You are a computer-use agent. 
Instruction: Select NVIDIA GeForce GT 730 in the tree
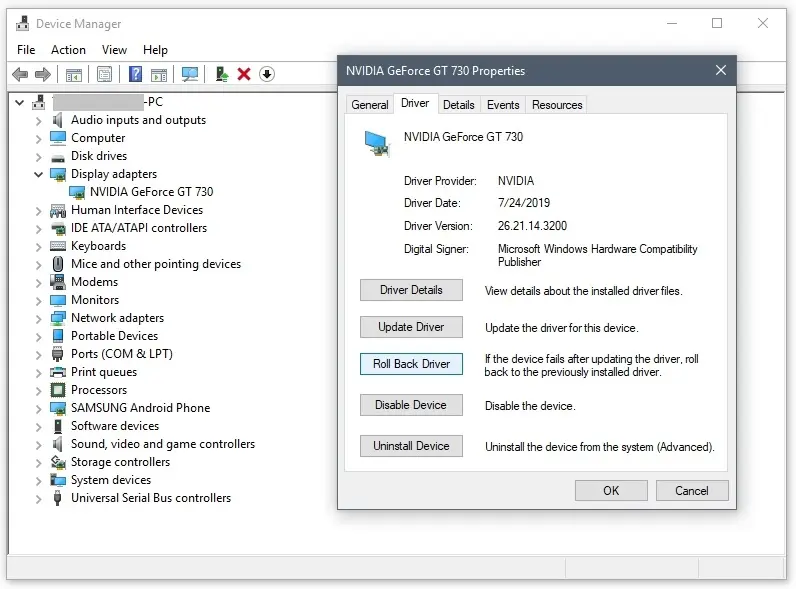(151, 192)
